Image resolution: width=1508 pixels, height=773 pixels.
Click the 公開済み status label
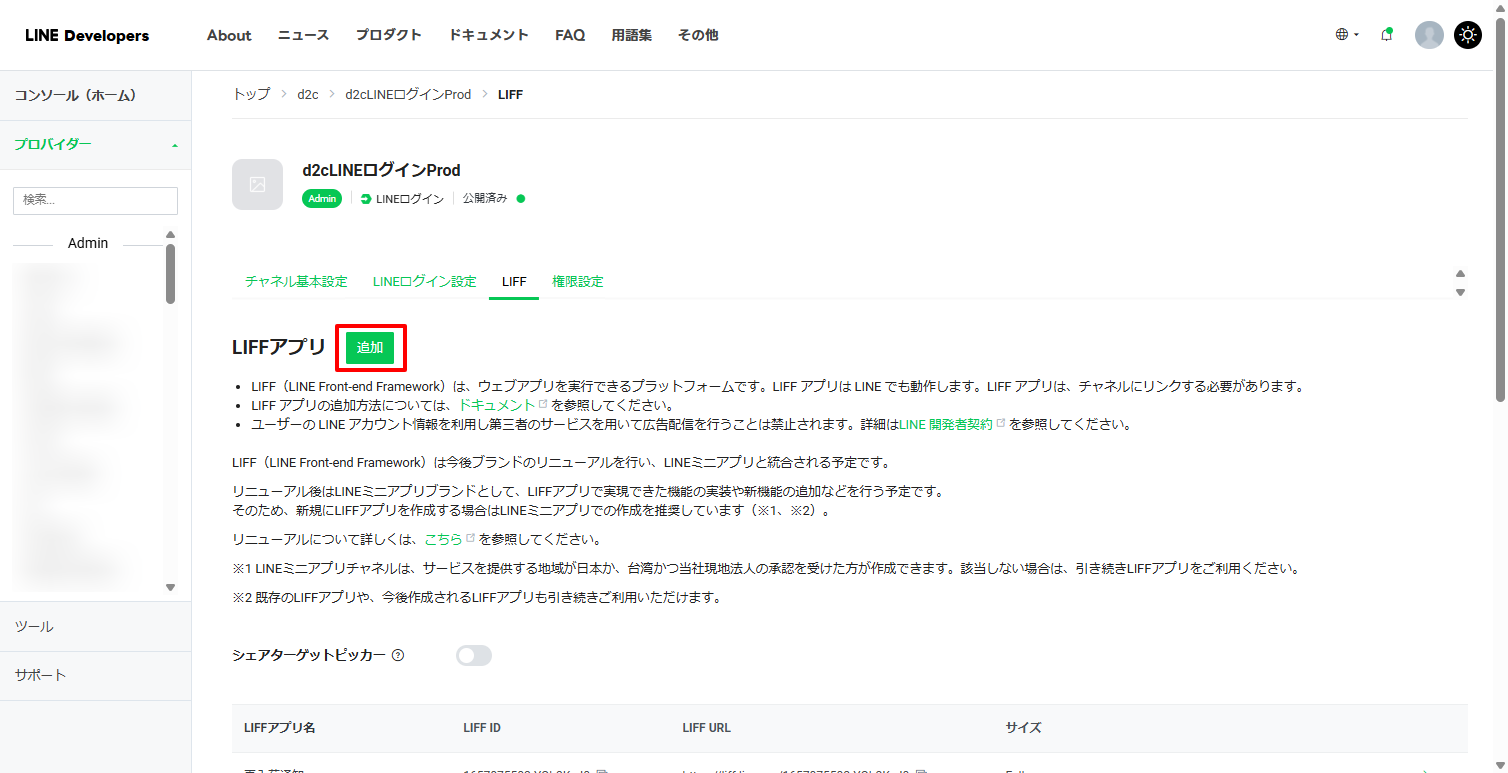pos(485,199)
